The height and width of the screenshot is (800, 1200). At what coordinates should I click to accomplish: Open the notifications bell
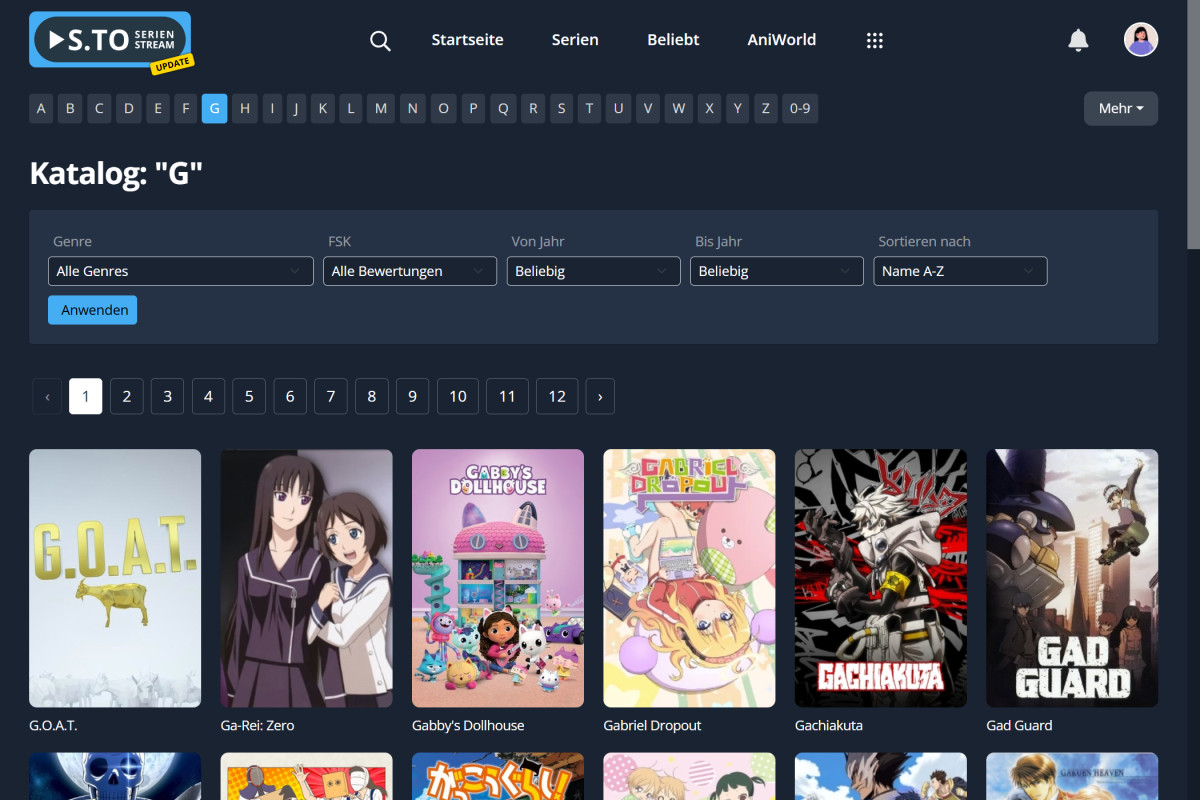(x=1078, y=40)
